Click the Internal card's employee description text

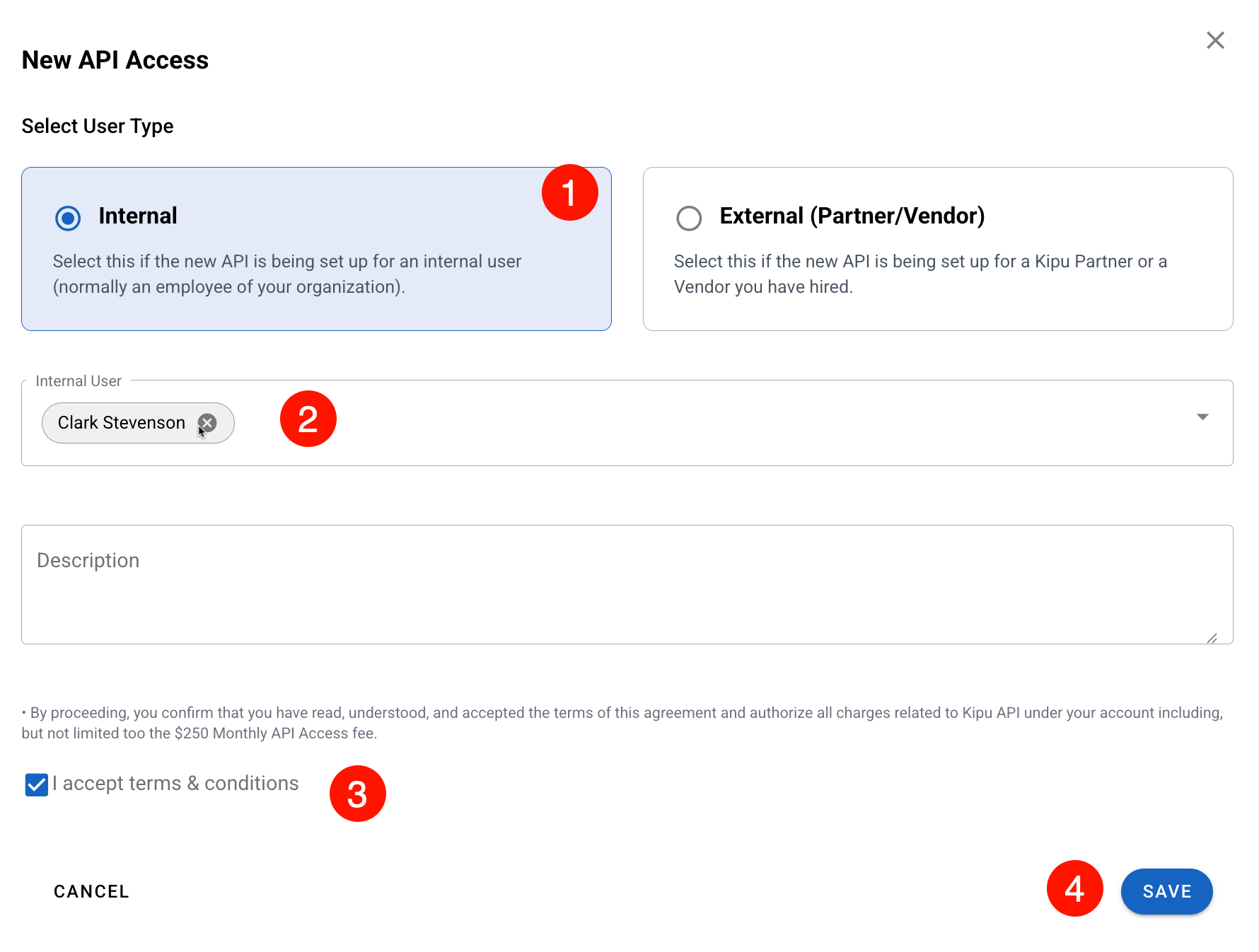286,274
